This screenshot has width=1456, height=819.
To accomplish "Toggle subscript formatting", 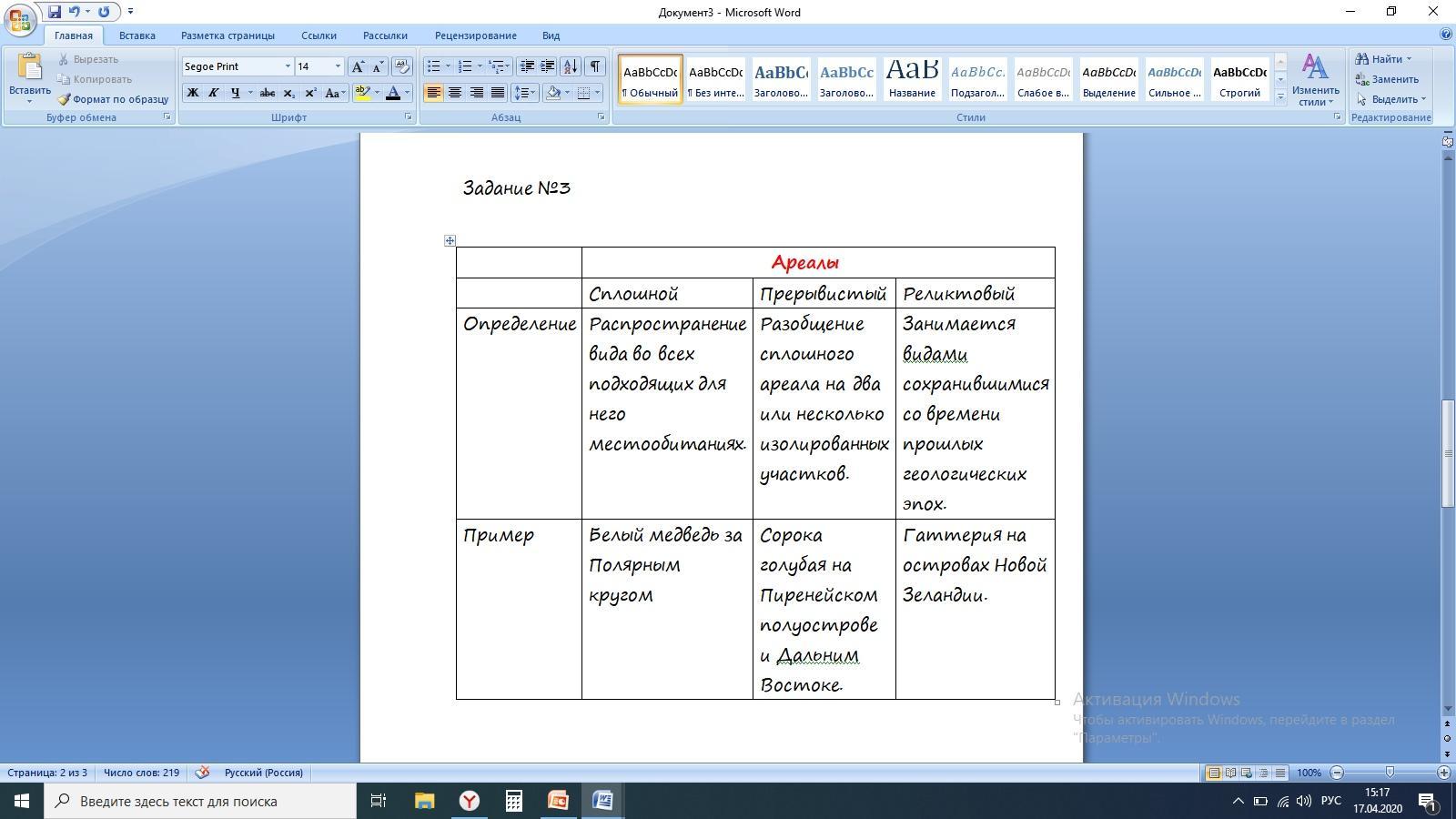I will 288,93.
